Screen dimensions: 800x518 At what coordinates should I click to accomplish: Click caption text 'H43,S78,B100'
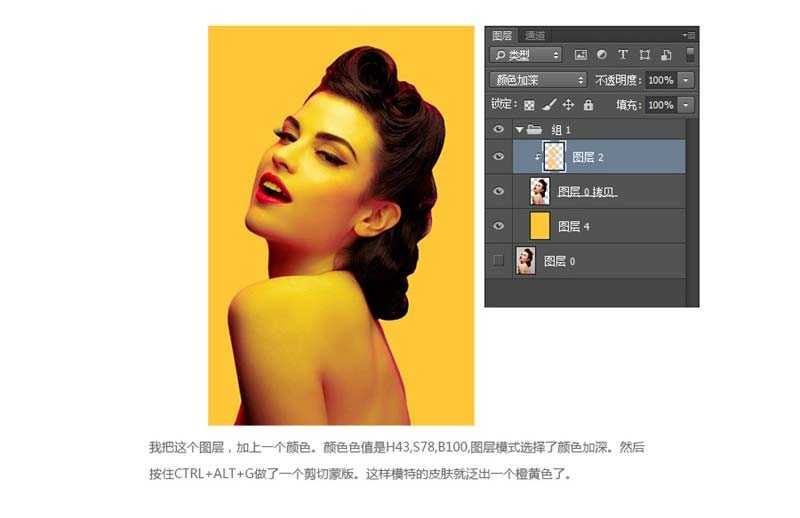click(x=427, y=448)
